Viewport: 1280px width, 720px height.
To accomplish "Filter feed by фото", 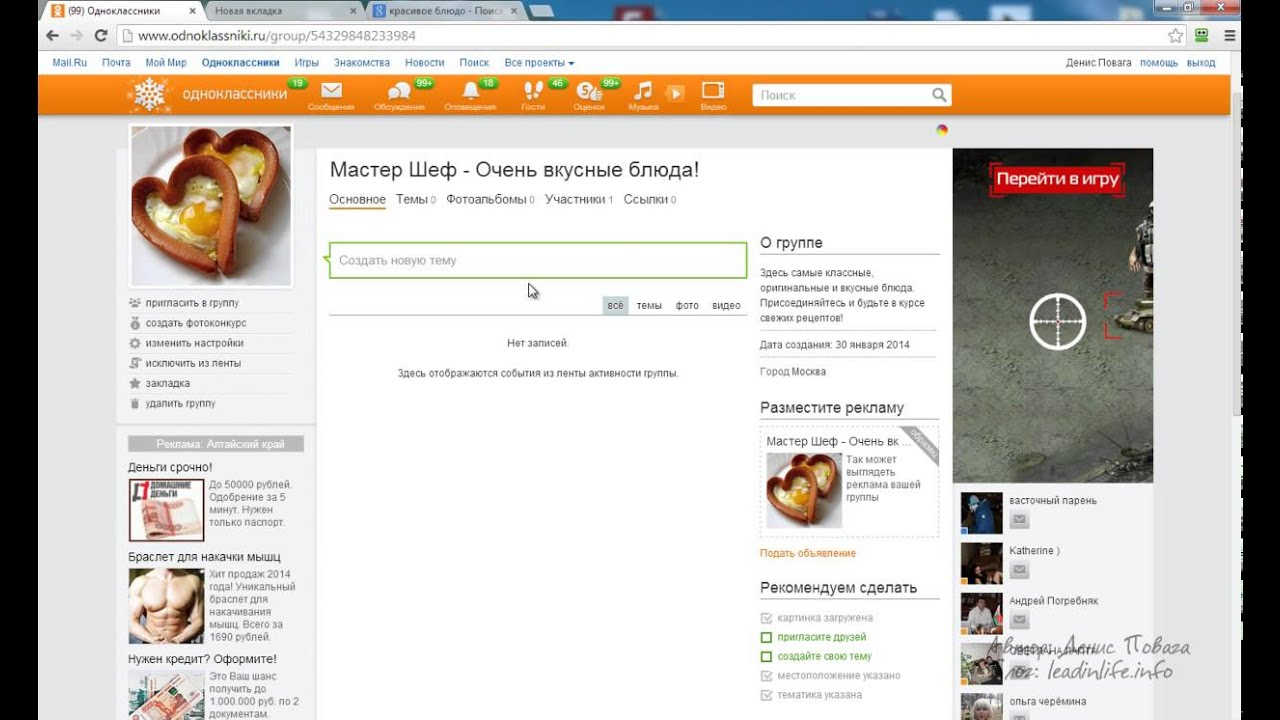I will coord(687,305).
